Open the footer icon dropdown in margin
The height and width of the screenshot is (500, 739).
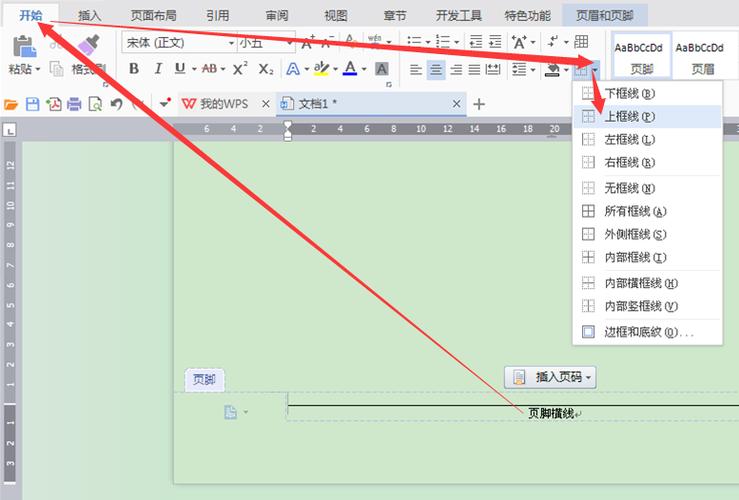(x=245, y=412)
